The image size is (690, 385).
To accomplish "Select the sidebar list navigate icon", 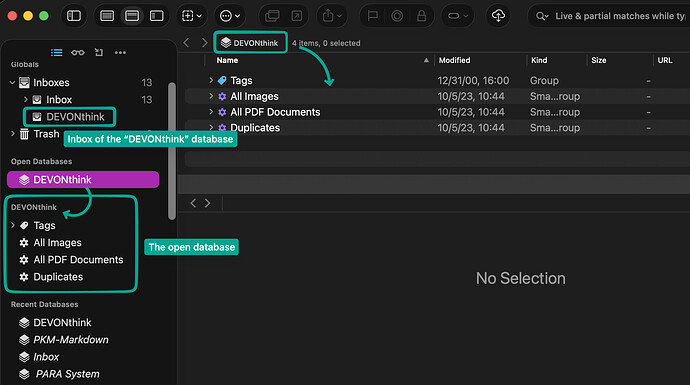I will (x=56, y=53).
